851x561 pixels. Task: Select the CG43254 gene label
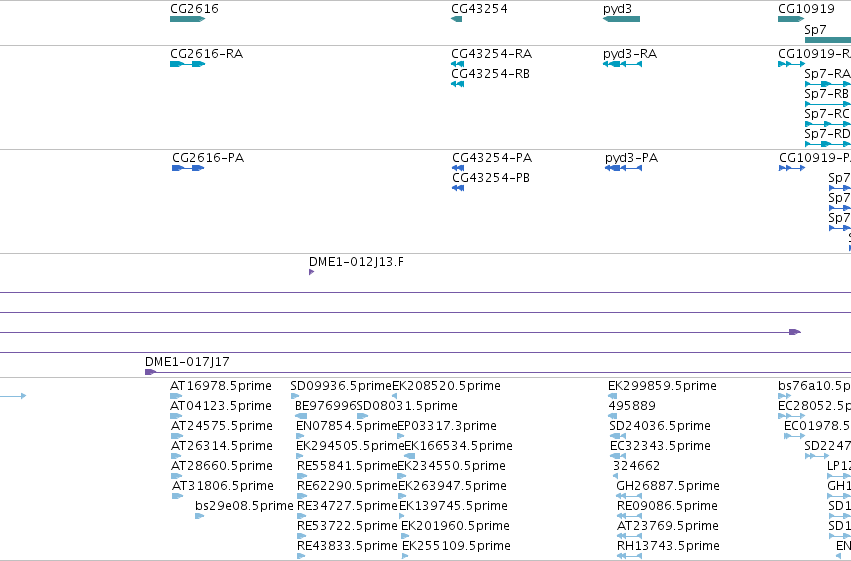click(x=479, y=9)
